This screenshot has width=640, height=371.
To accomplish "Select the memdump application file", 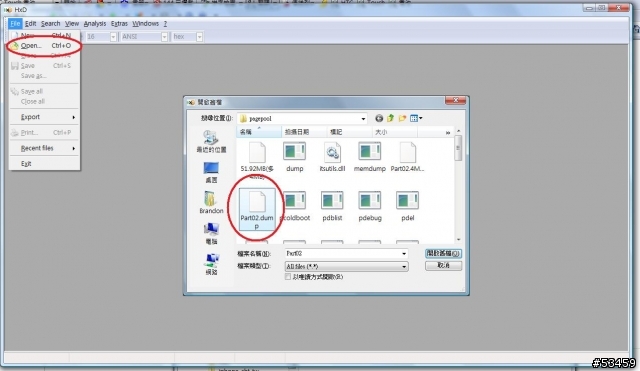I will coord(370,157).
